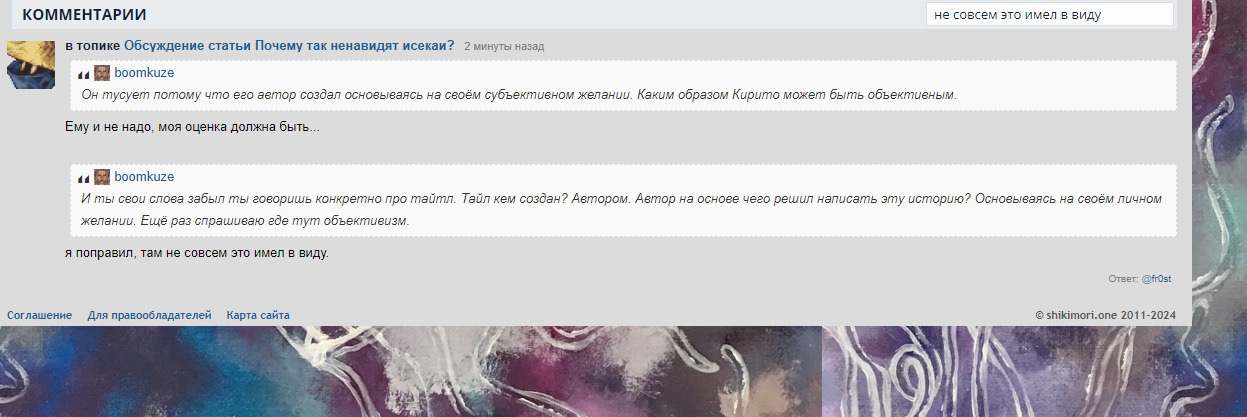Open boomkuze profile link in second quote
Viewport: 1247px width, 417px height.
click(144, 176)
